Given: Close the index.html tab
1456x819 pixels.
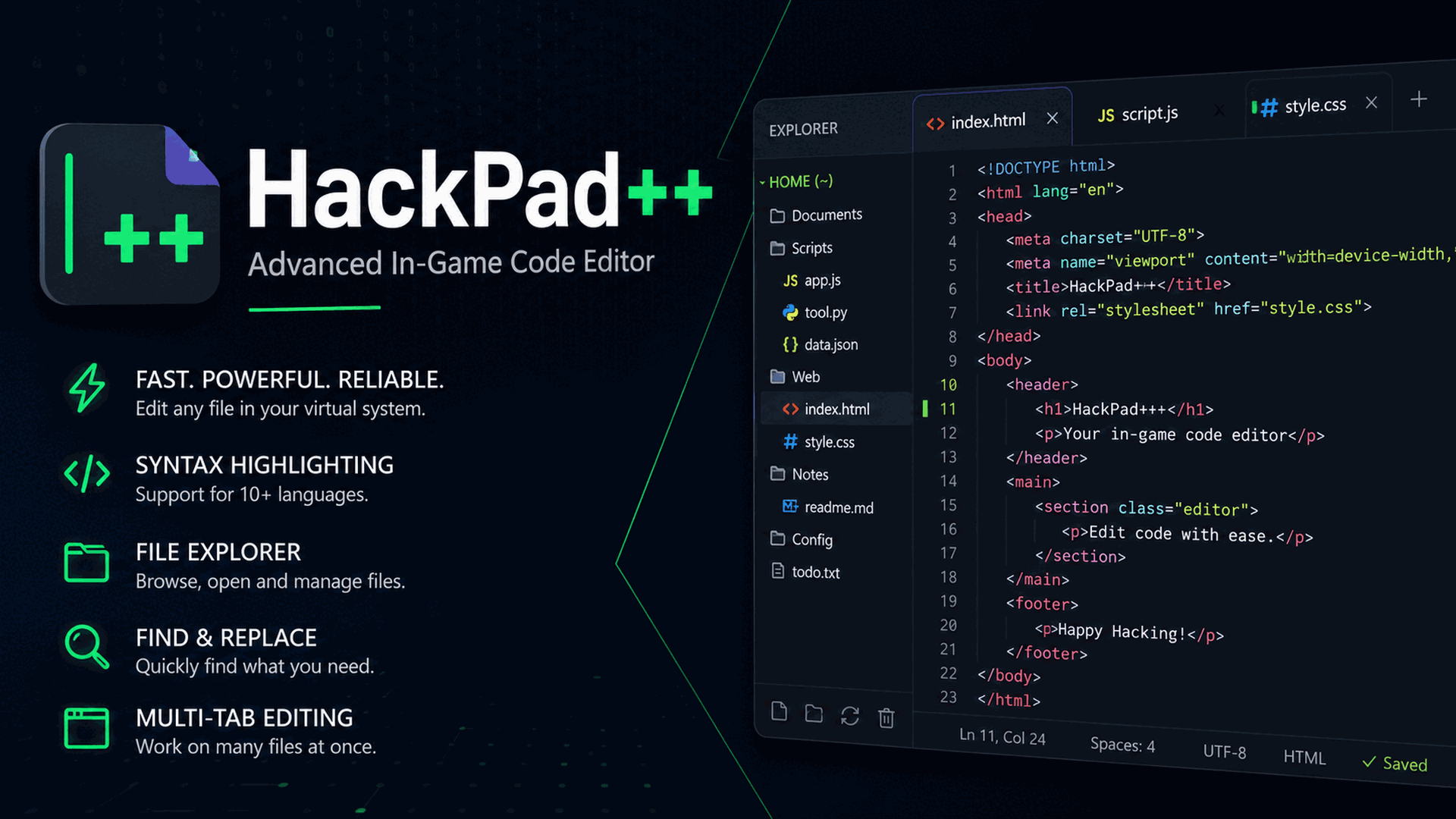Looking at the screenshot, I should point(1053,118).
